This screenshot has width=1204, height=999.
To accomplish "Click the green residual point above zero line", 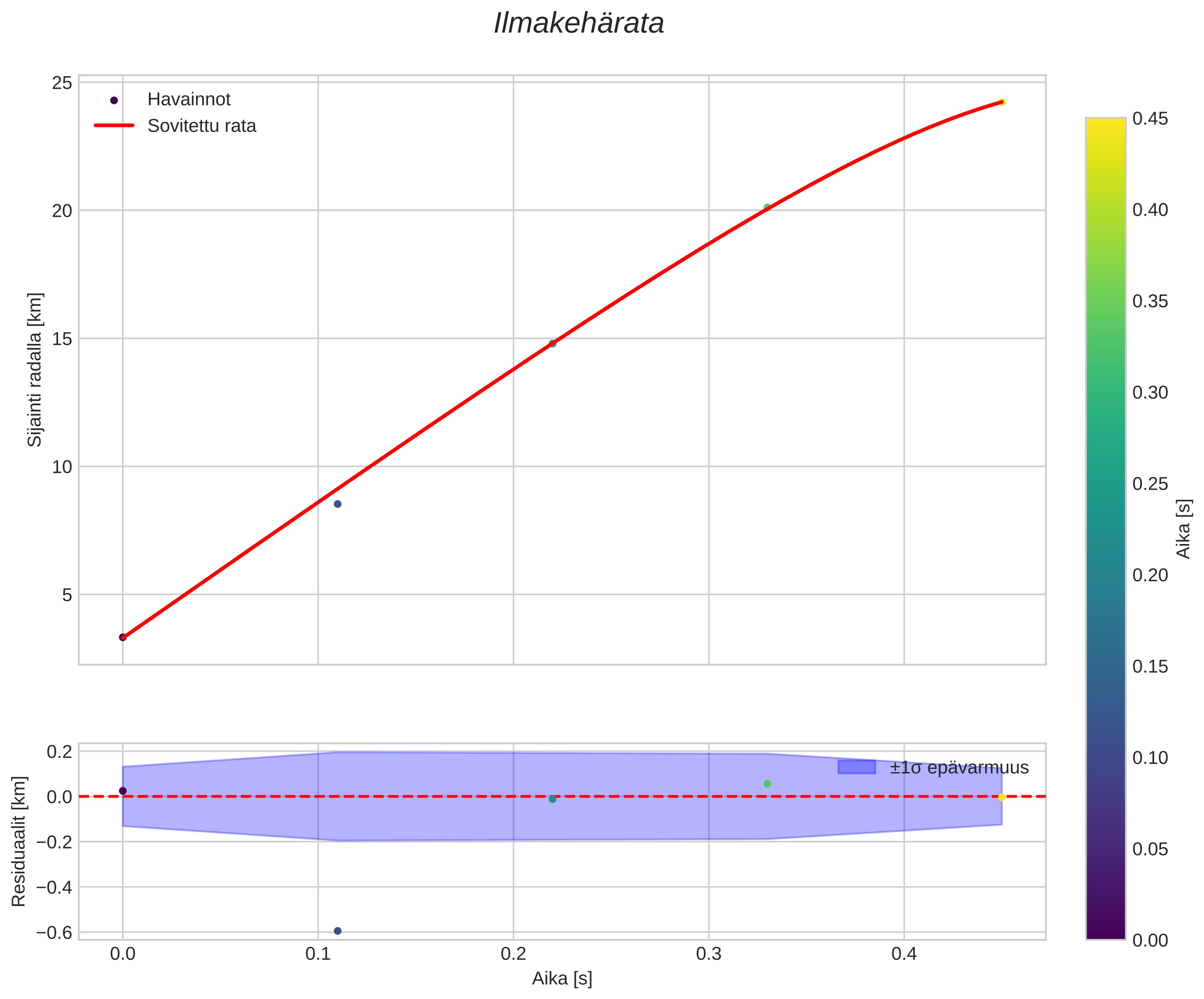I will point(767,784).
